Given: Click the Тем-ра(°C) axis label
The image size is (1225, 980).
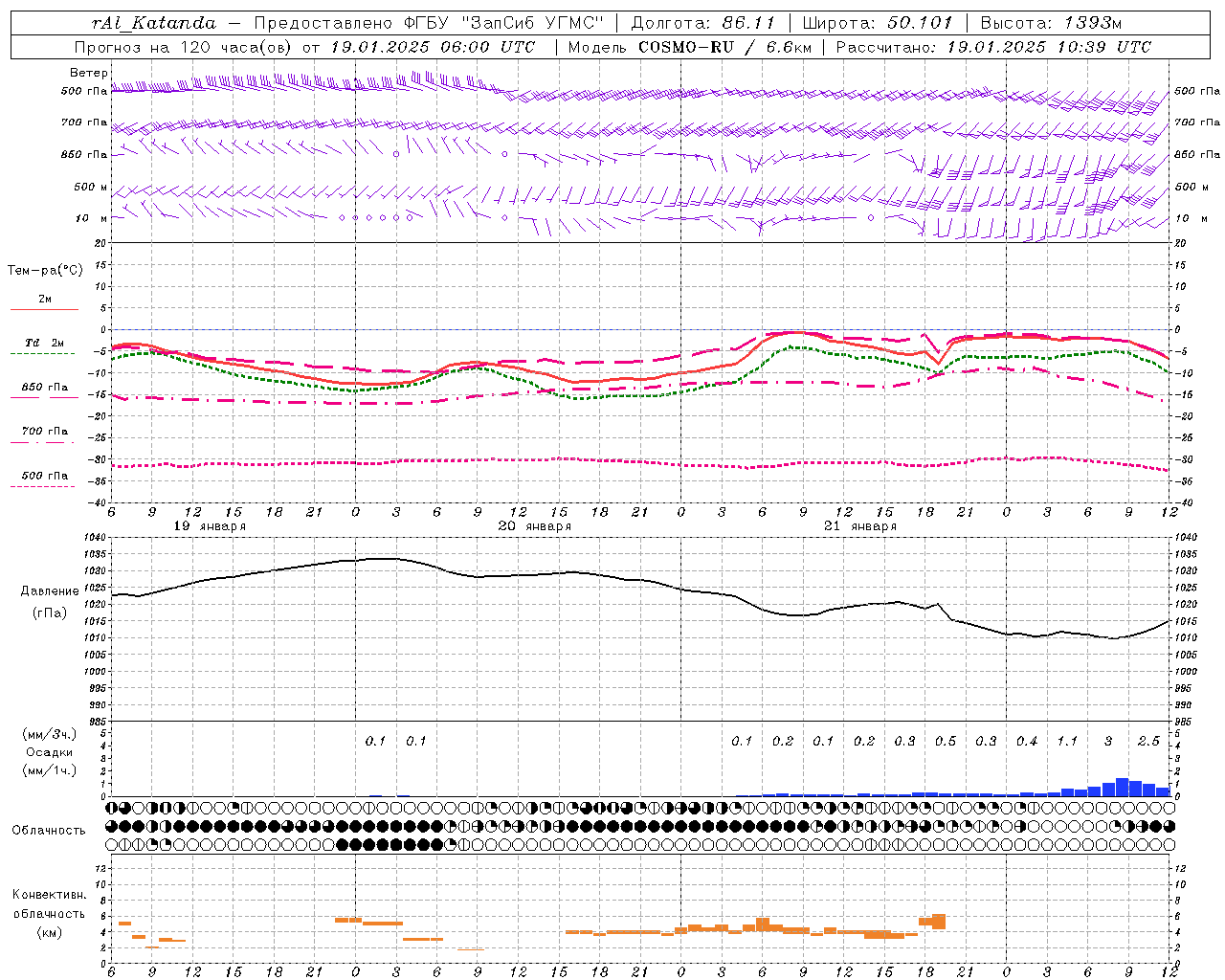Looking at the screenshot, I should pos(45,271).
